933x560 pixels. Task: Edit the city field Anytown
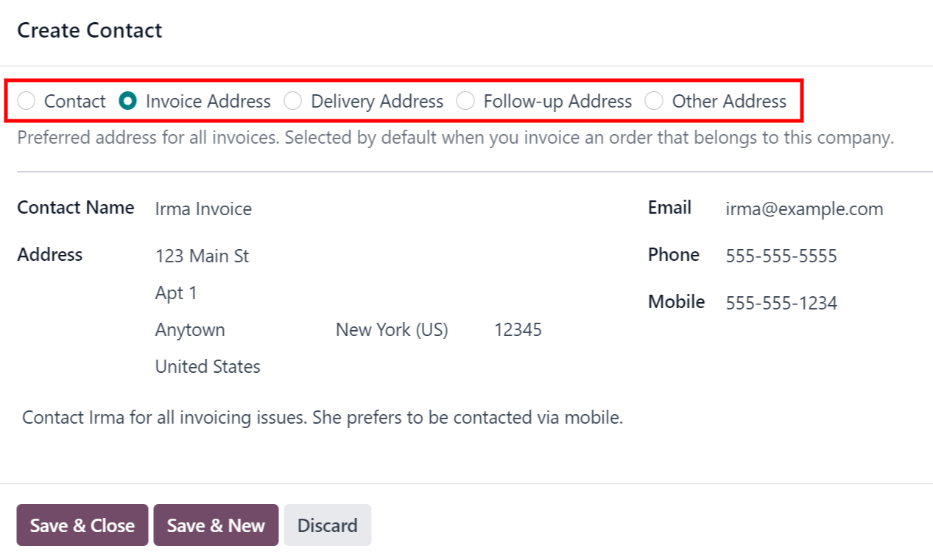point(190,330)
